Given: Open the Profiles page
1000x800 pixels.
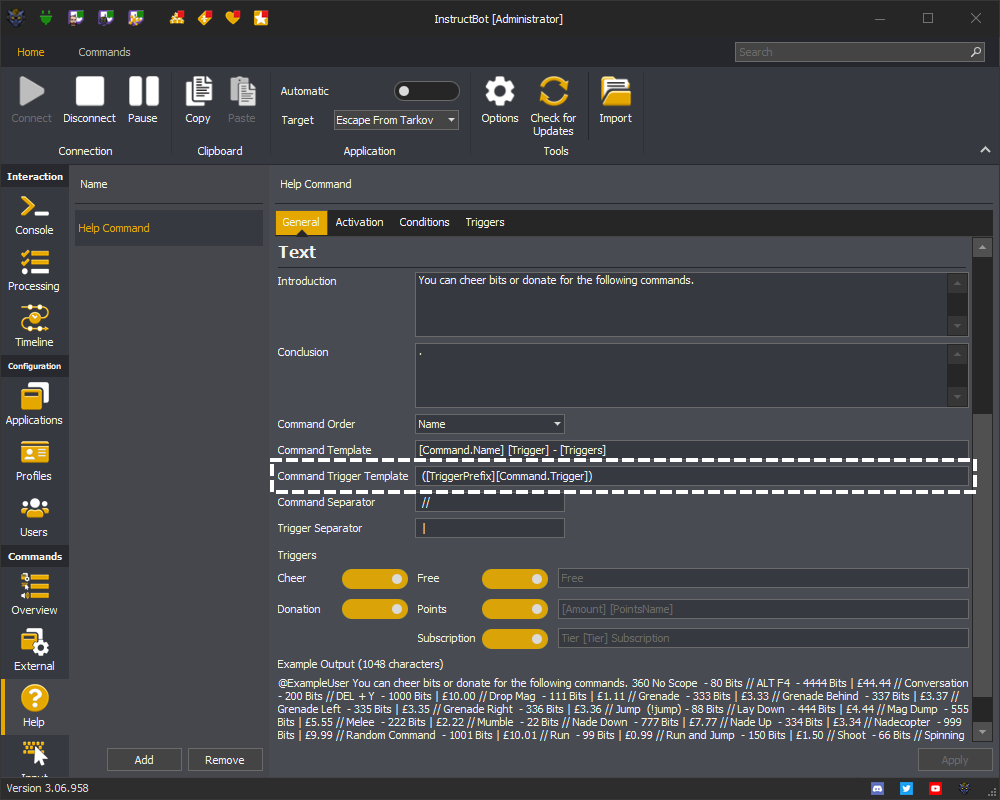Looking at the screenshot, I should click(x=34, y=461).
